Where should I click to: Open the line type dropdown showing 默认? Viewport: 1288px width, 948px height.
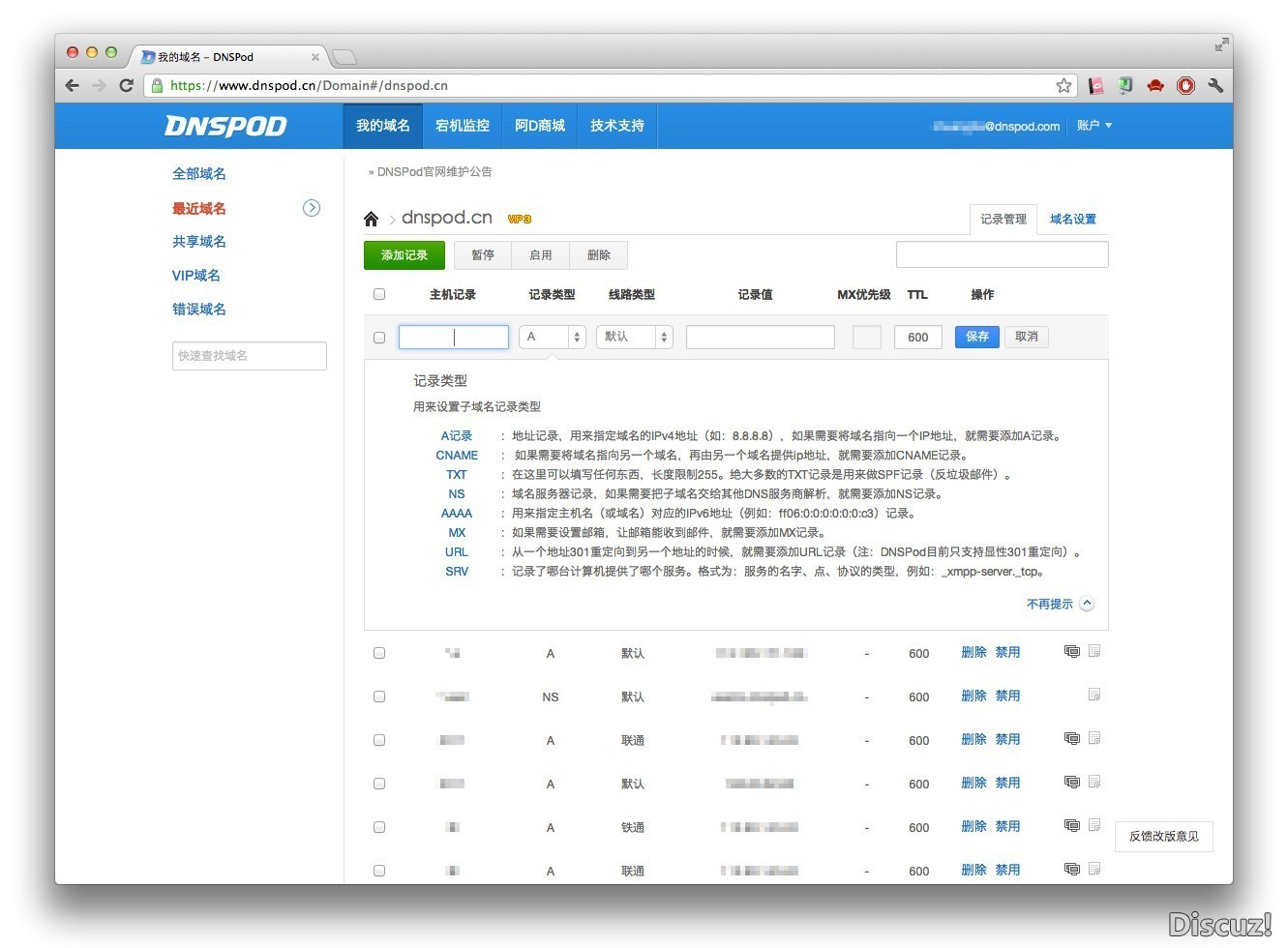[x=635, y=337]
